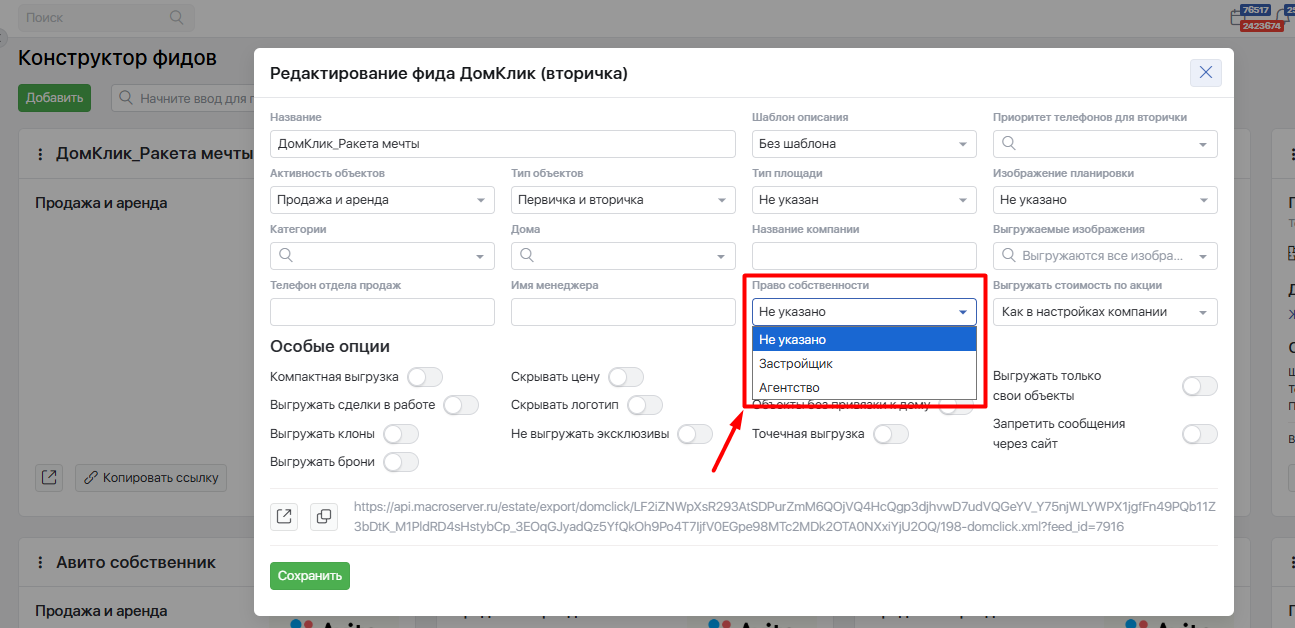
Task: Open the three-dot menu for Авито собственник
Action: tap(40, 563)
